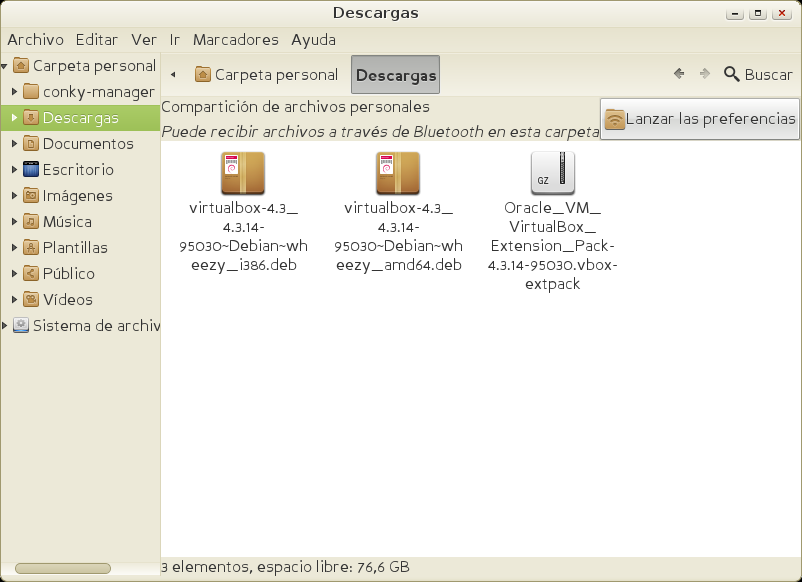Viewport: 802px width, 582px height.
Task: Open the Marcadores menu
Action: pos(235,40)
